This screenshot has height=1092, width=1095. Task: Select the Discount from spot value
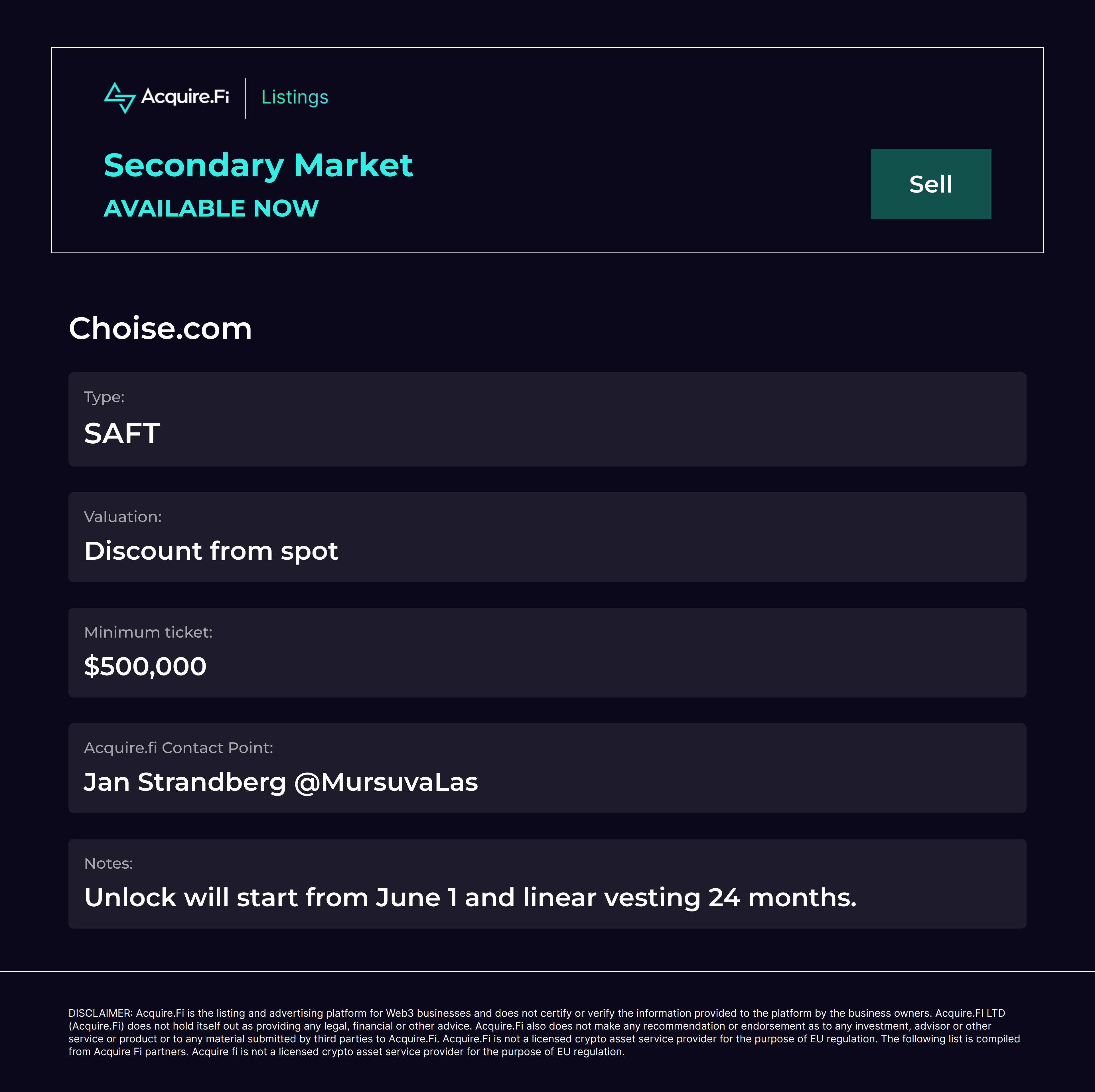coord(211,551)
